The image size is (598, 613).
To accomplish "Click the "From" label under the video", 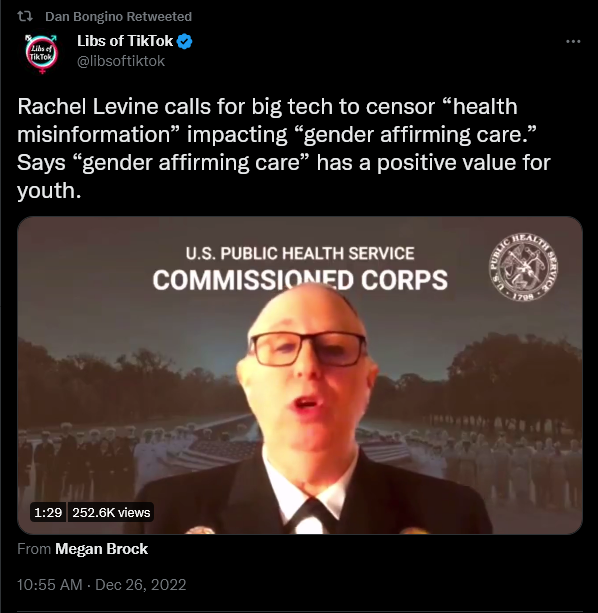I will point(34,549).
